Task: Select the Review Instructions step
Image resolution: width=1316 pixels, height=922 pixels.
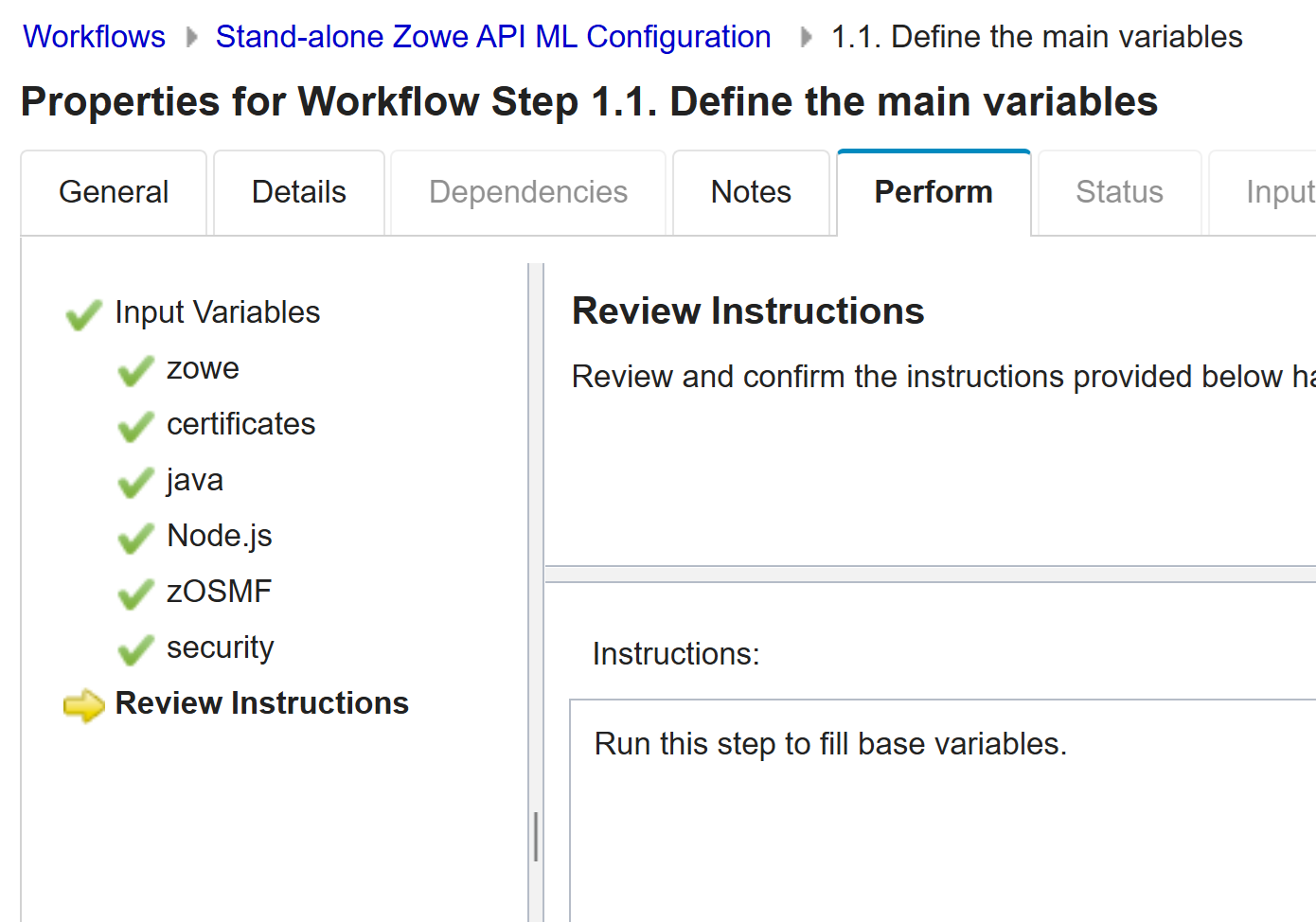Action: click(261, 702)
